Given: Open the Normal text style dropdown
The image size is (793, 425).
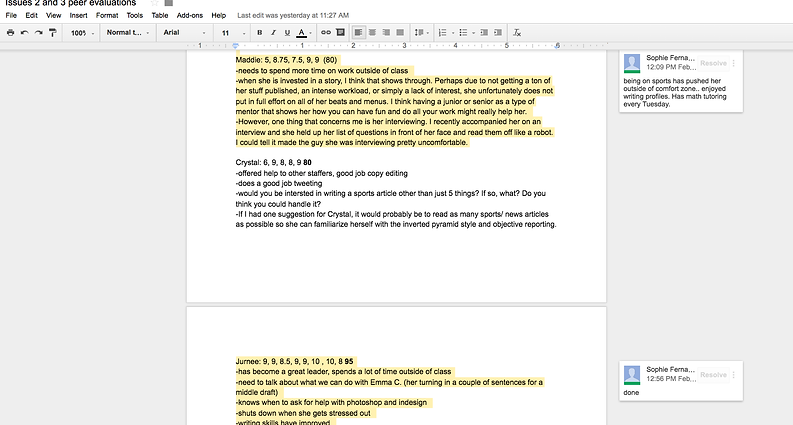Looking at the screenshot, I should coord(127,33).
